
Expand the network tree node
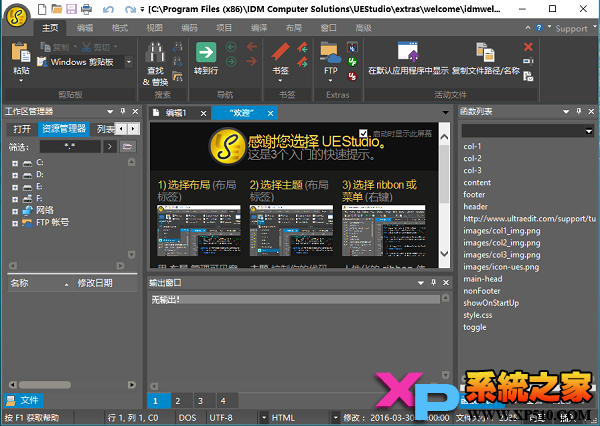coord(15,211)
